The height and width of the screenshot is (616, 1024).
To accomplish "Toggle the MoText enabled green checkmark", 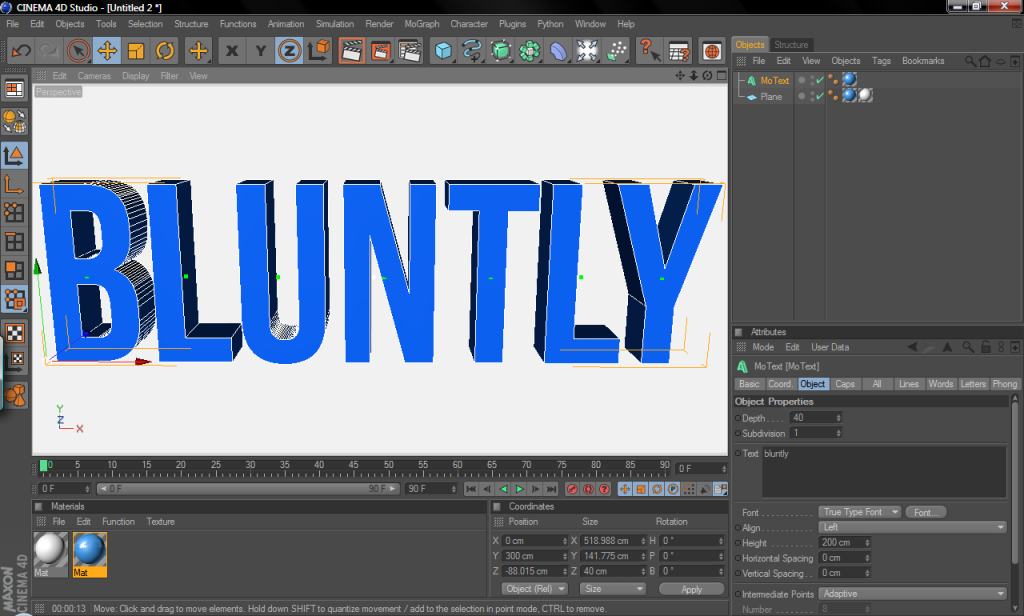I will [820, 80].
